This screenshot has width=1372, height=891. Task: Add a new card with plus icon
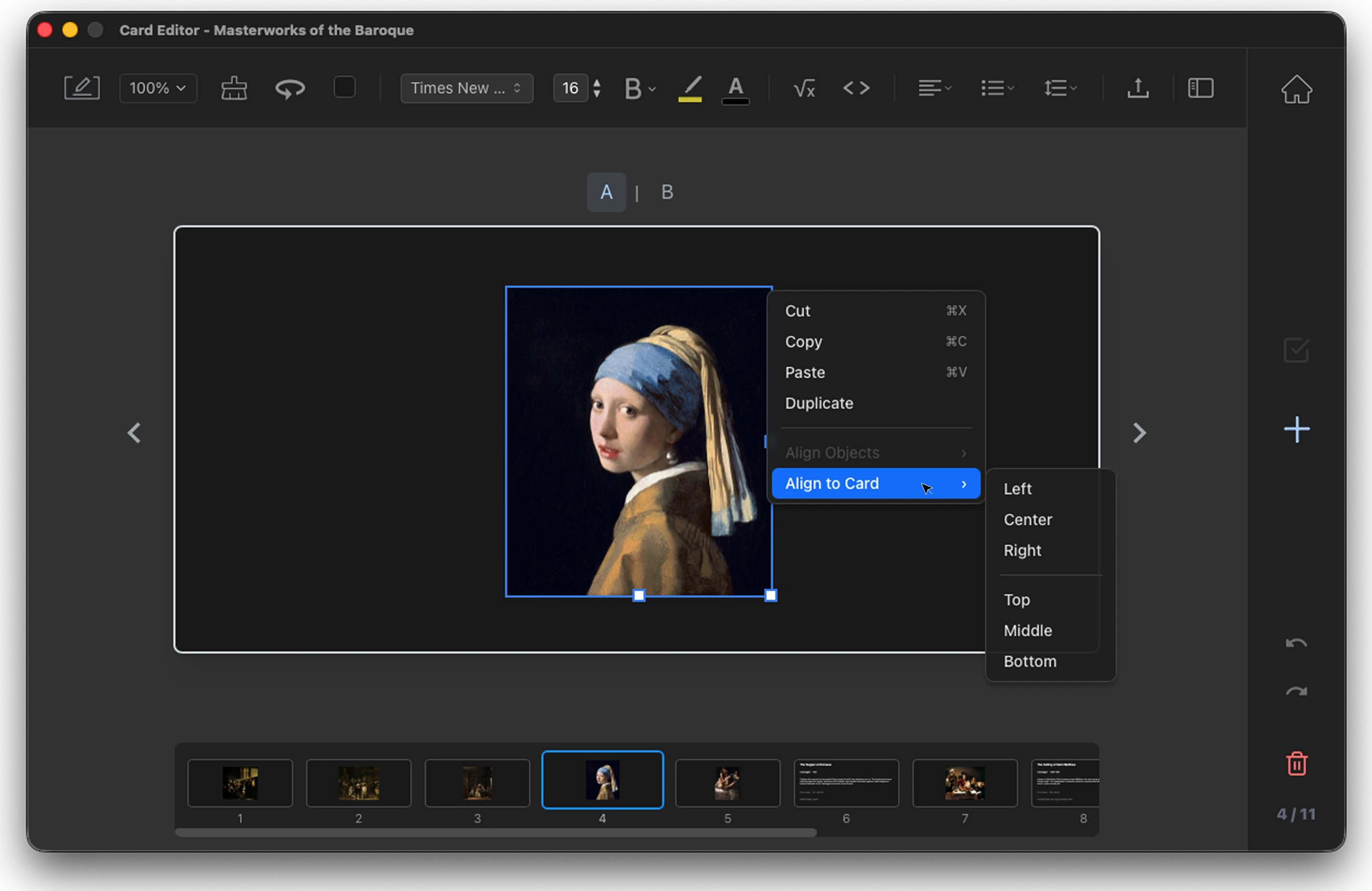click(x=1296, y=430)
